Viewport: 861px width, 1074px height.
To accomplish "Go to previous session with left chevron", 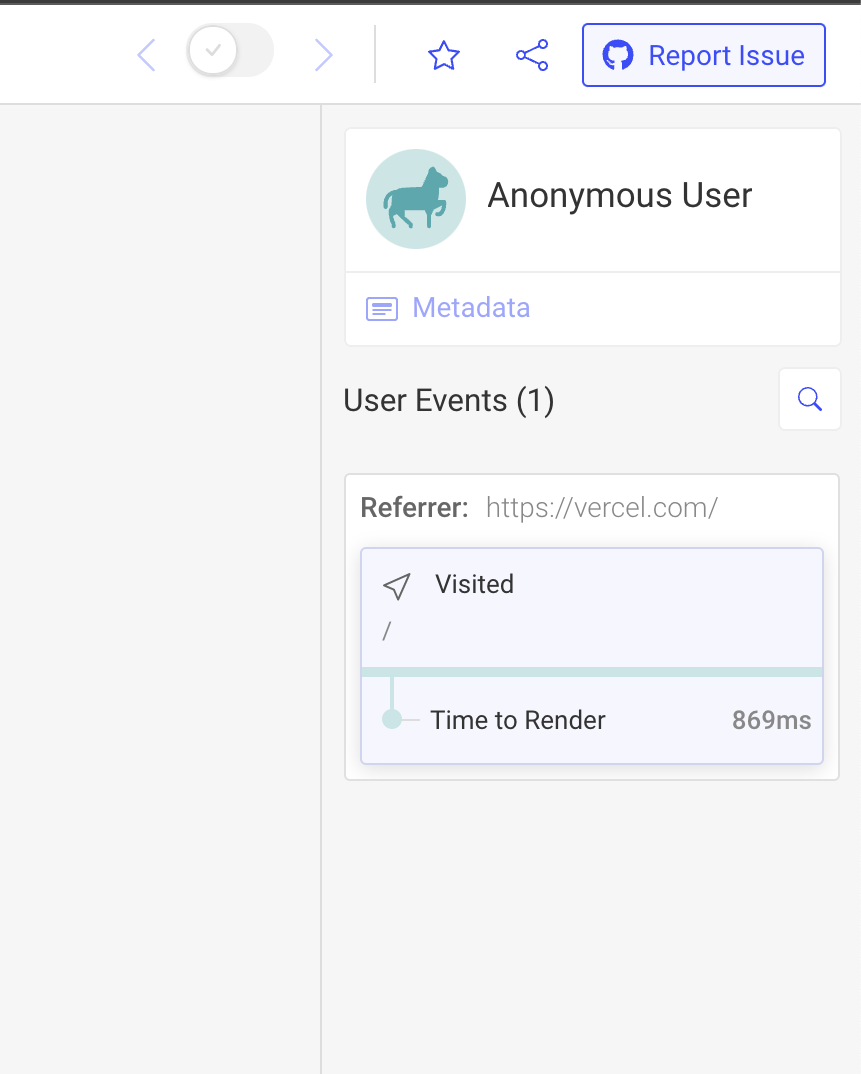I will 147,55.
